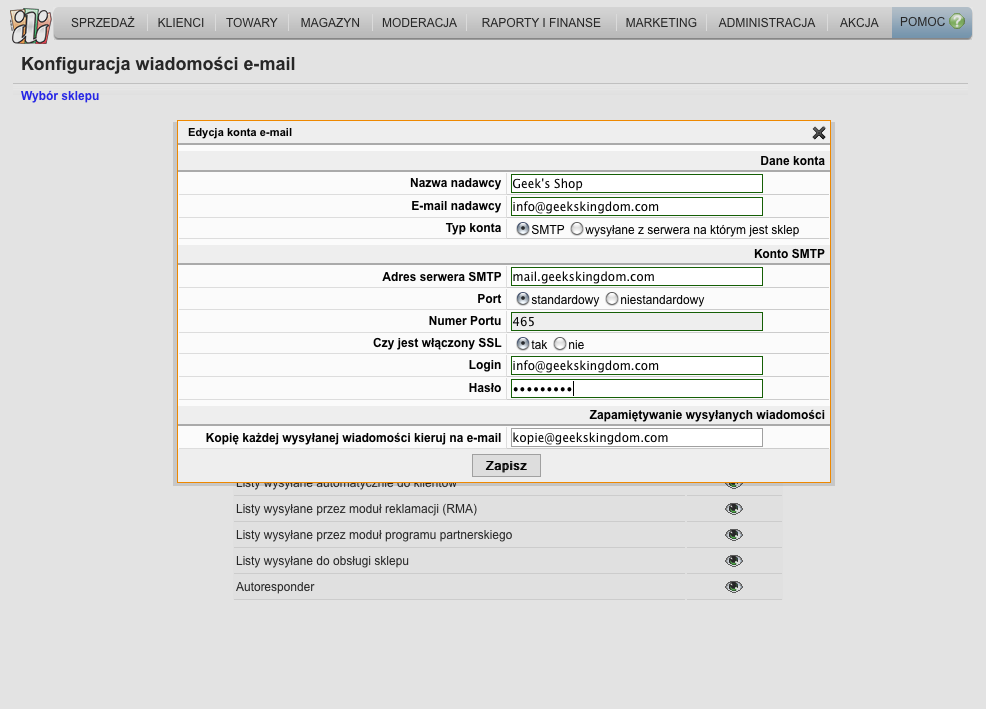
Task: Select 'wysyłane z serwera' account type option
Action: coord(577,229)
